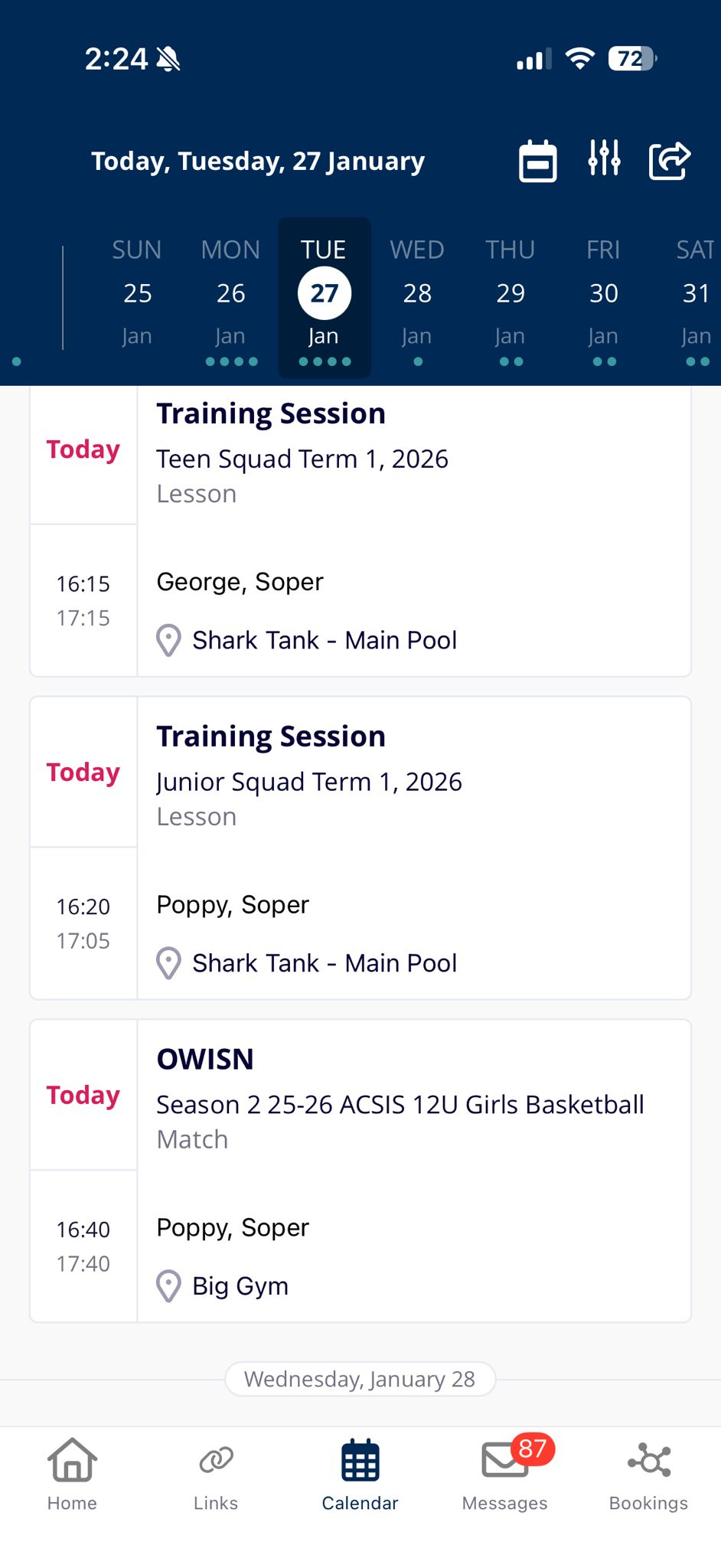
Task: Tap the Calendar tab icon
Action: [x=360, y=1473]
